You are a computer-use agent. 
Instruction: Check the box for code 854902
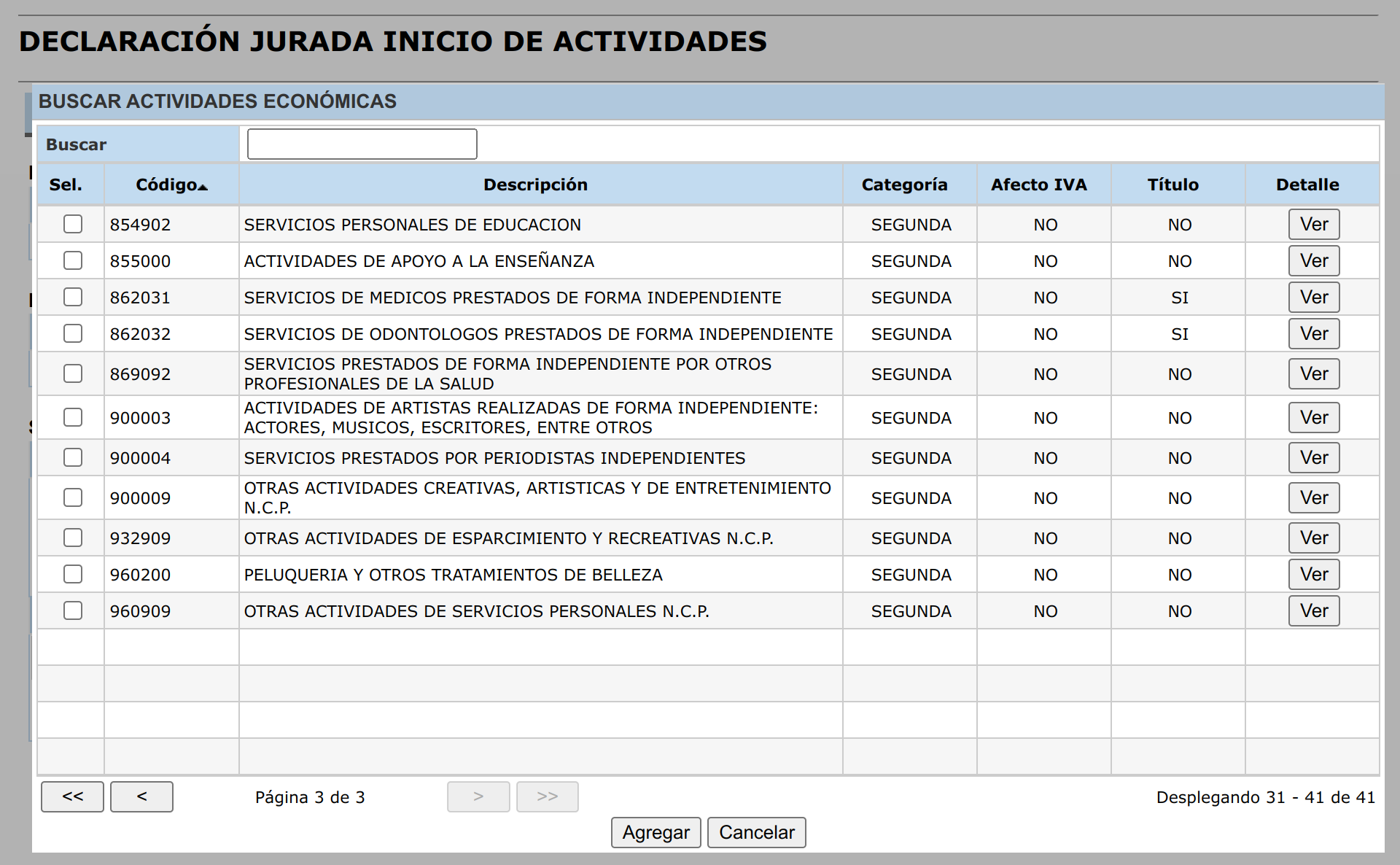pyautogui.click(x=73, y=224)
